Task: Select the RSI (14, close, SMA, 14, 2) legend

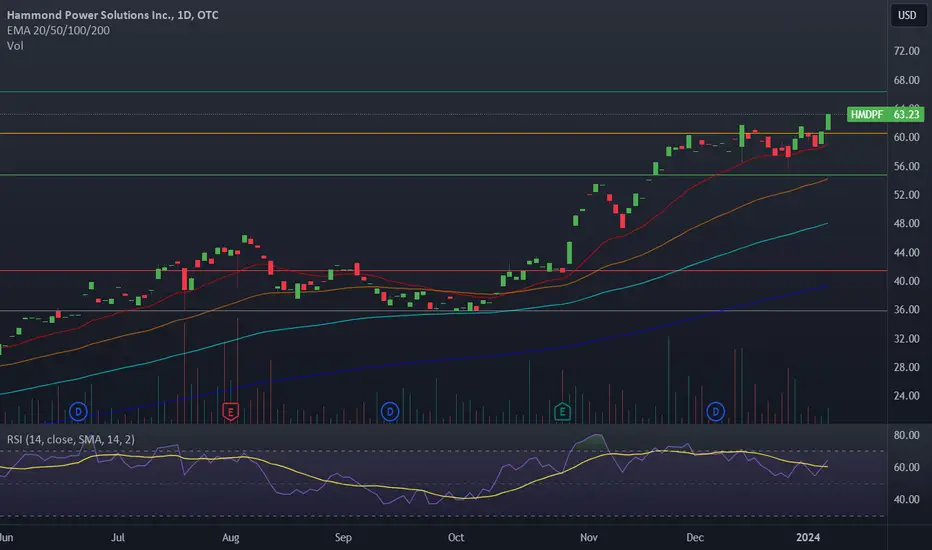Action: coord(71,439)
